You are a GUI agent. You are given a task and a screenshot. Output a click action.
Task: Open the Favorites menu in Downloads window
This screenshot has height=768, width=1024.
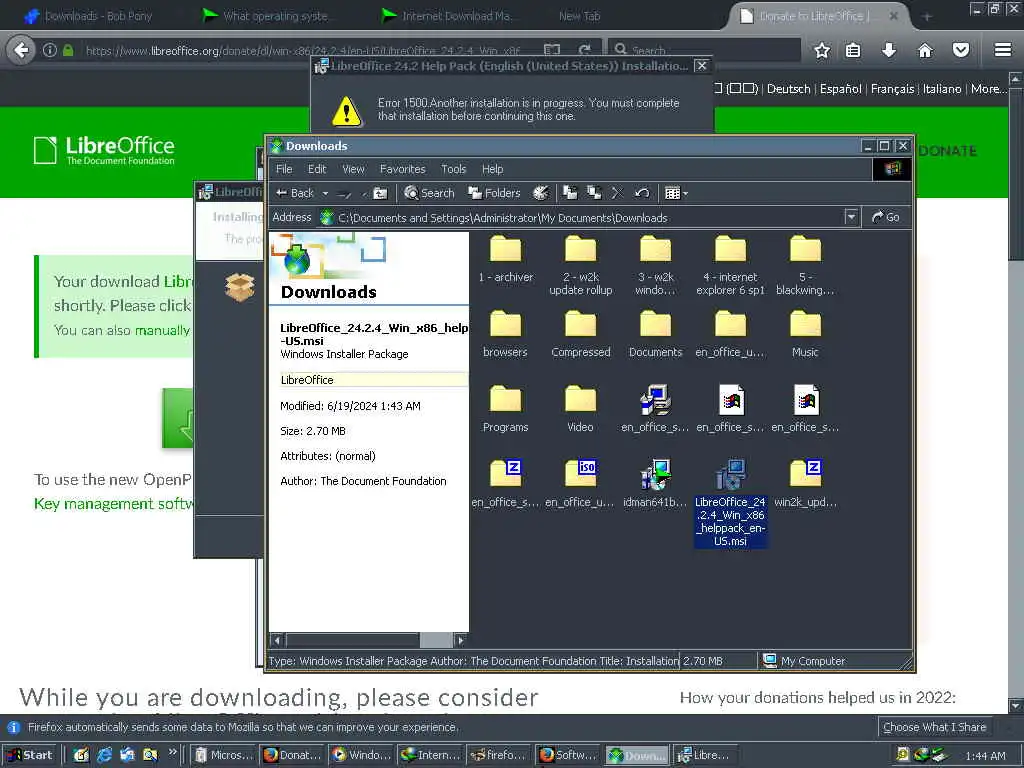click(x=402, y=169)
